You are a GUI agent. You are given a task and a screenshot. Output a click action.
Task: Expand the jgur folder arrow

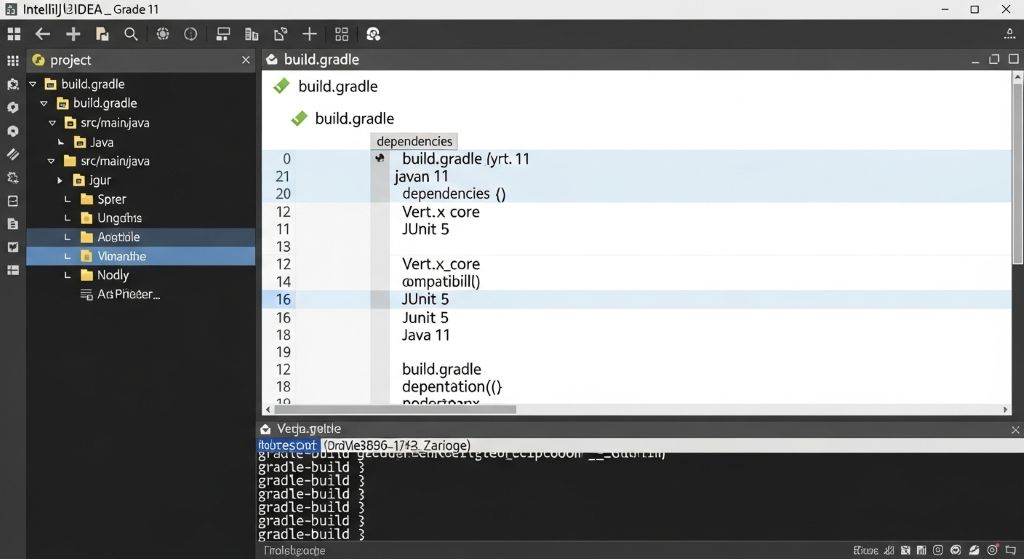59,180
